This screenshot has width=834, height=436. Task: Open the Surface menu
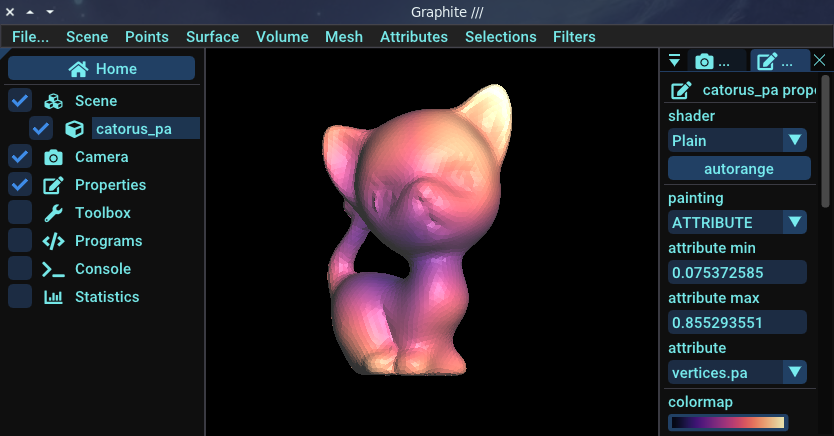212,37
